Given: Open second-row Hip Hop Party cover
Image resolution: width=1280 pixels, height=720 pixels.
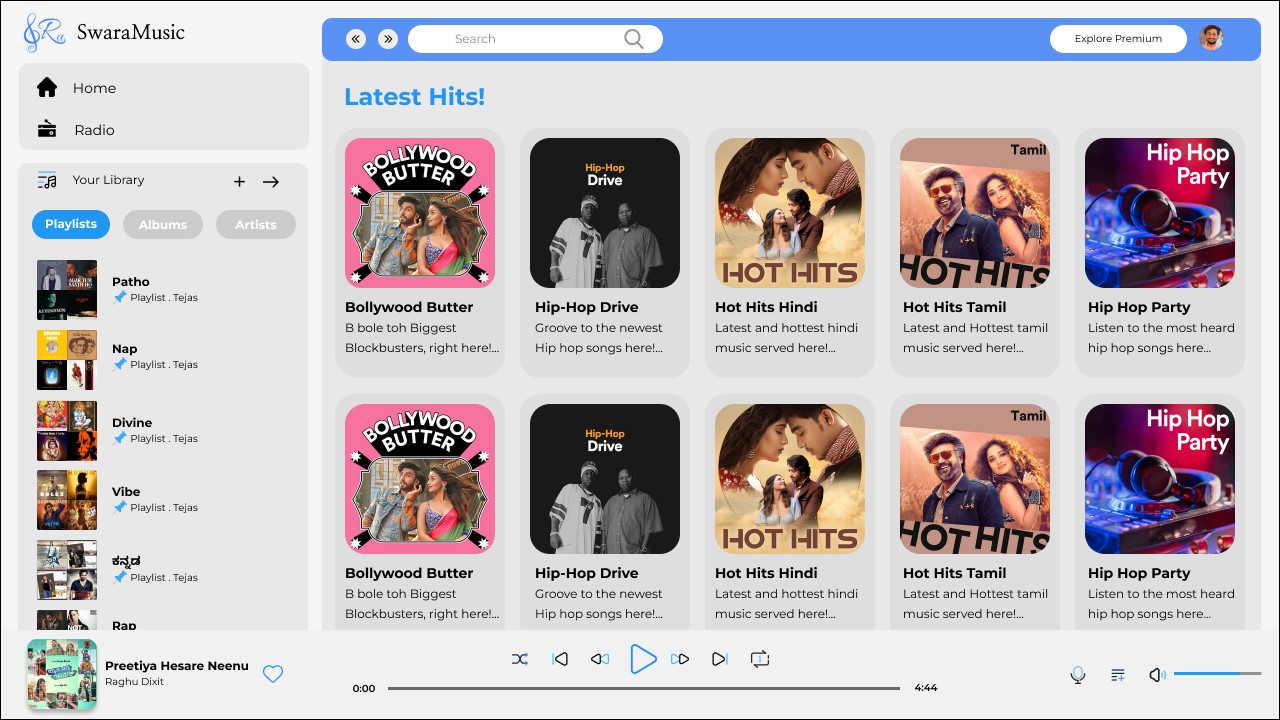Looking at the screenshot, I should pos(1160,479).
